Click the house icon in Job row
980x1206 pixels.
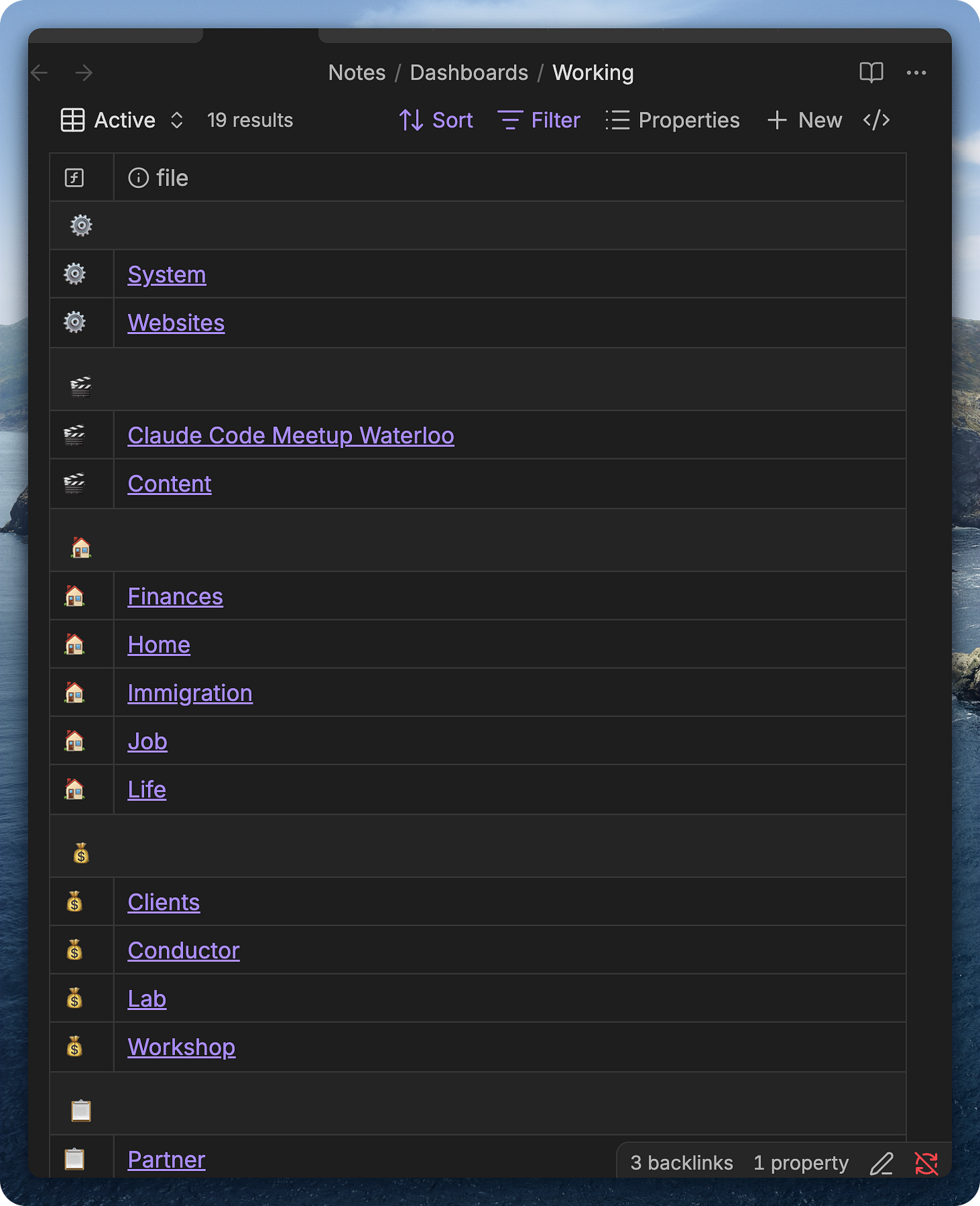75,741
